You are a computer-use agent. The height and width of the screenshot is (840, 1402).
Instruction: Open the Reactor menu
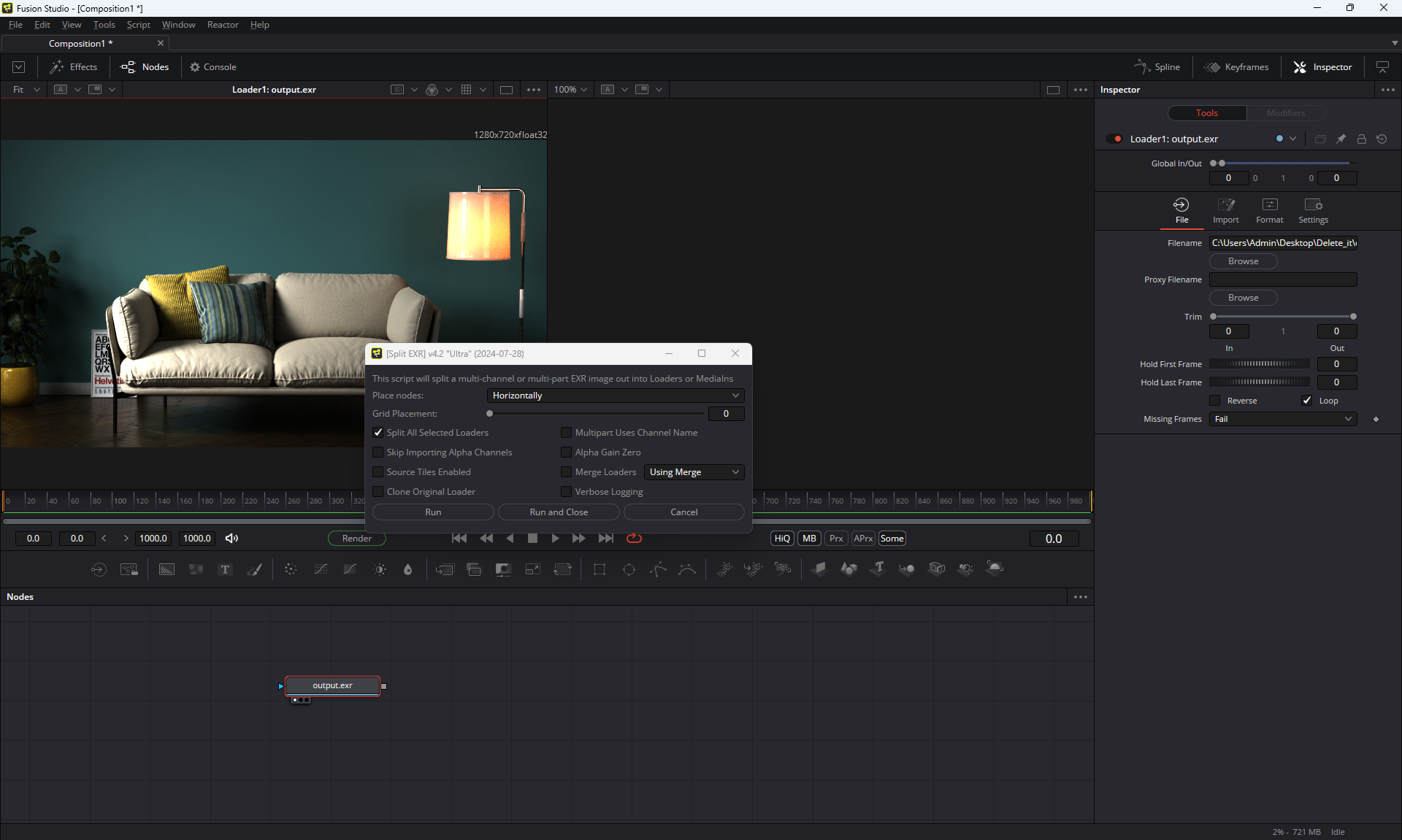(x=223, y=25)
